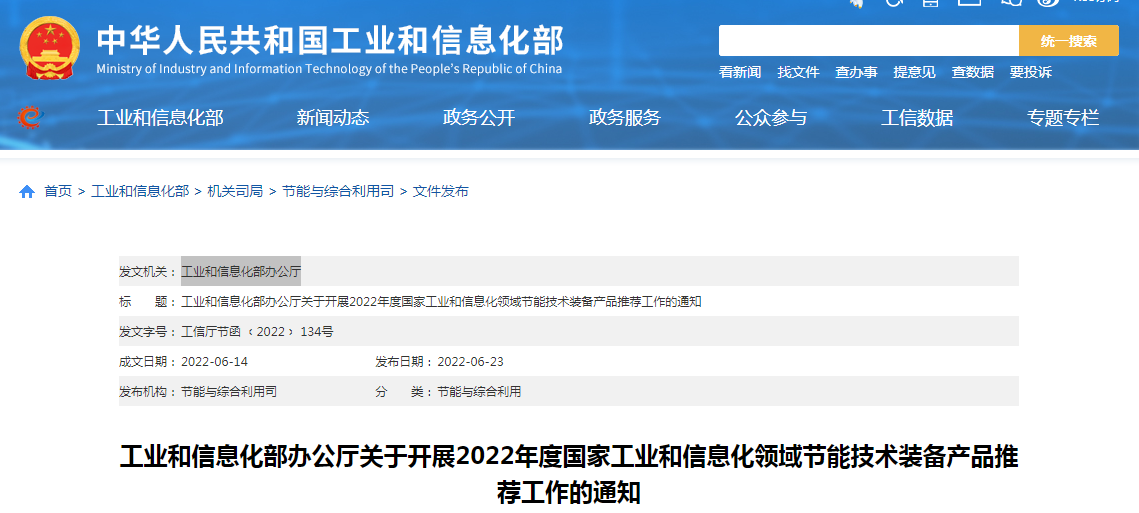Open the 找文件 quick link

[x=798, y=72]
